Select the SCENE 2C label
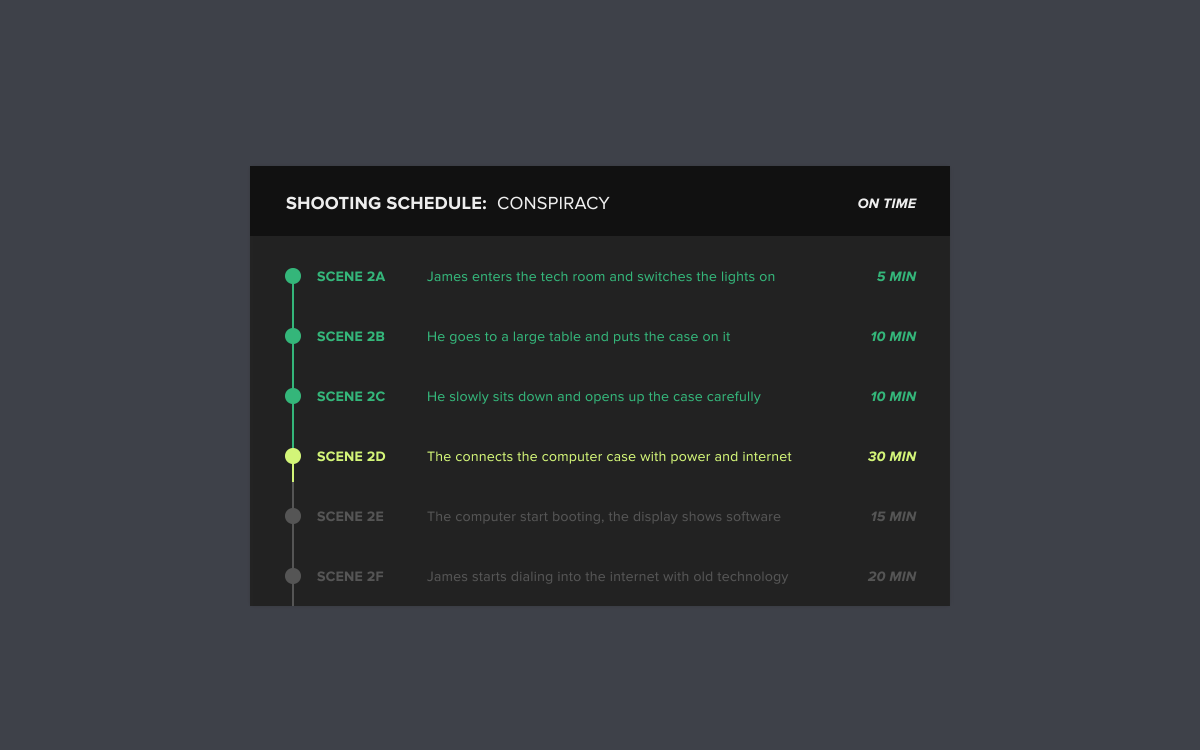The image size is (1200, 750). click(351, 396)
